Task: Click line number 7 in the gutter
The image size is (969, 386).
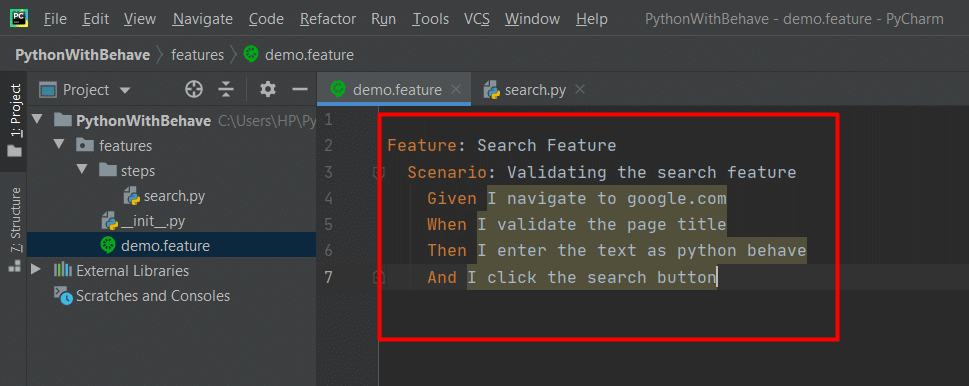Action: click(328, 277)
